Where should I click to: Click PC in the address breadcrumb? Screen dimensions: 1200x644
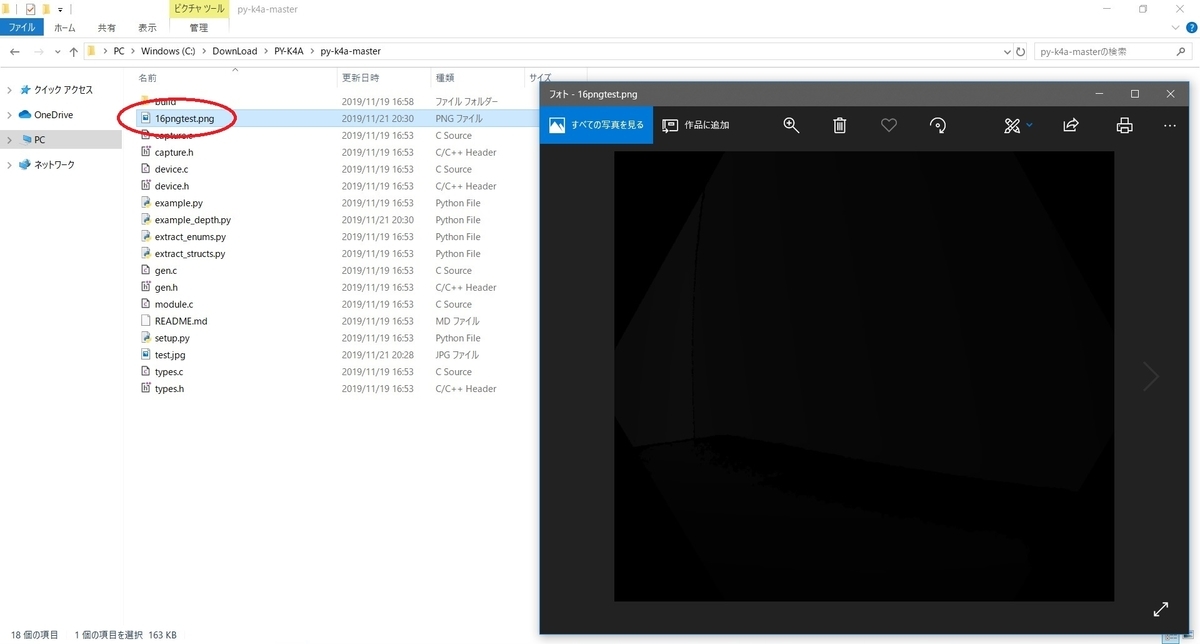coord(118,51)
